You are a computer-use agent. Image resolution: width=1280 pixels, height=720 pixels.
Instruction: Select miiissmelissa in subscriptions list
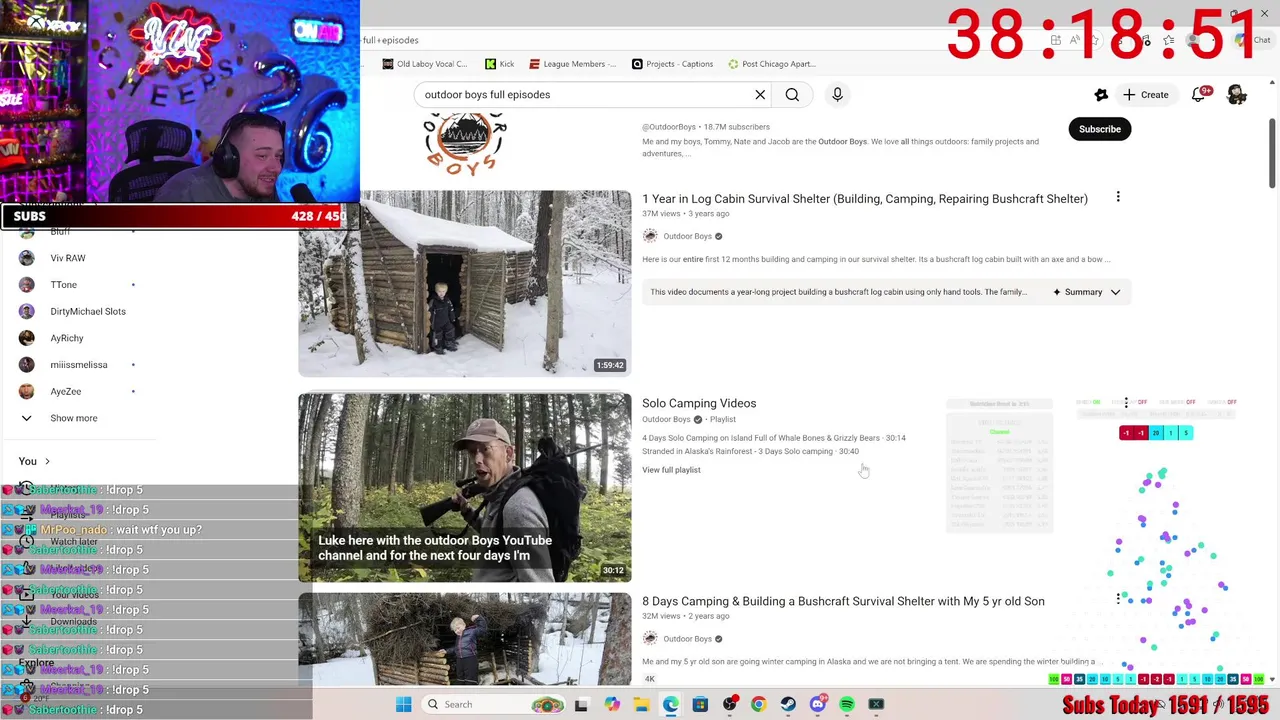(78, 365)
